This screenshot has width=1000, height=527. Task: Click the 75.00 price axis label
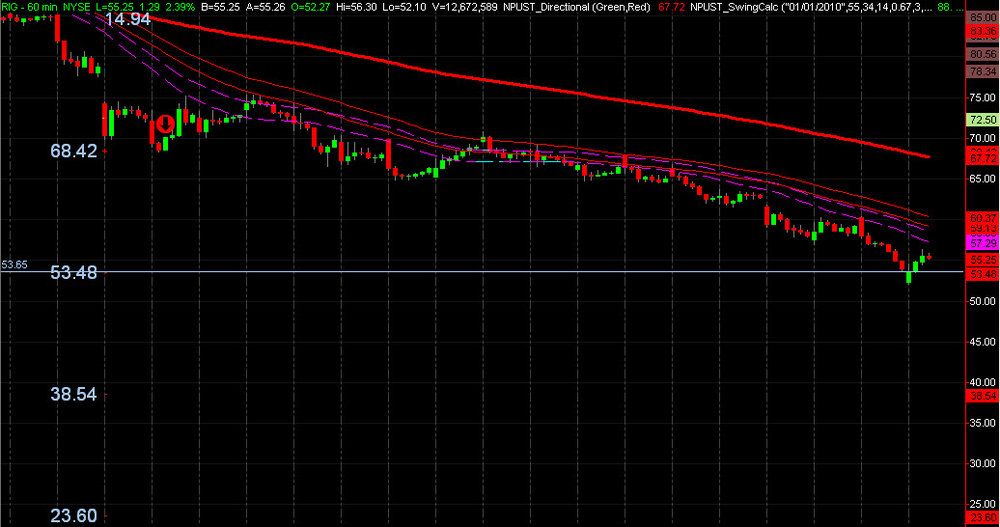click(x=983, y=98)
